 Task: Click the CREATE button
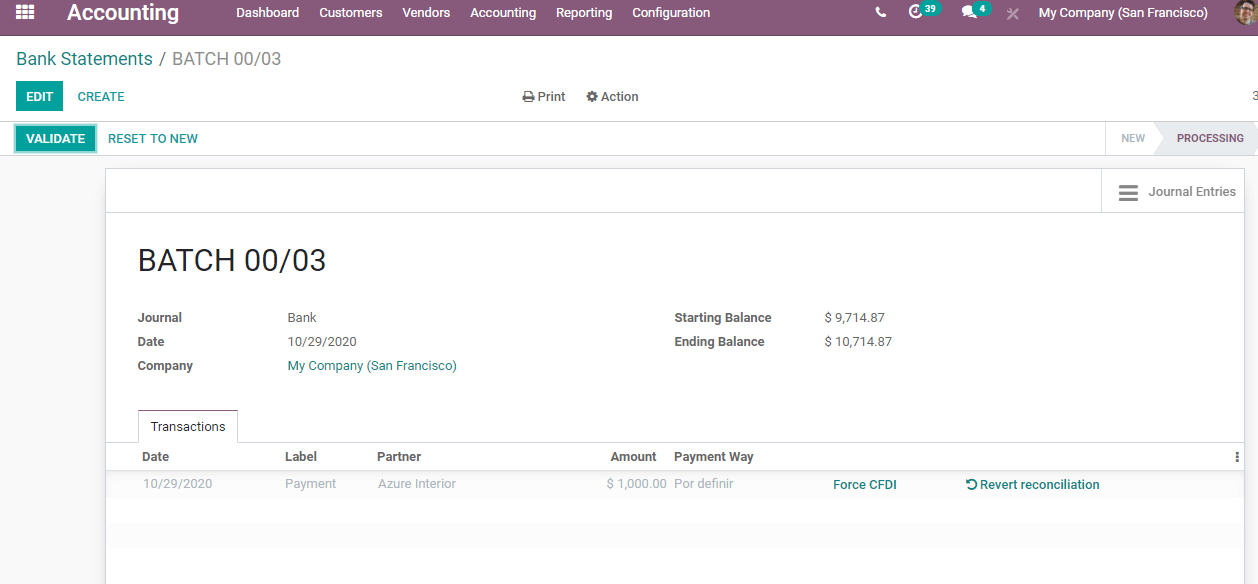tap(101, 97)
